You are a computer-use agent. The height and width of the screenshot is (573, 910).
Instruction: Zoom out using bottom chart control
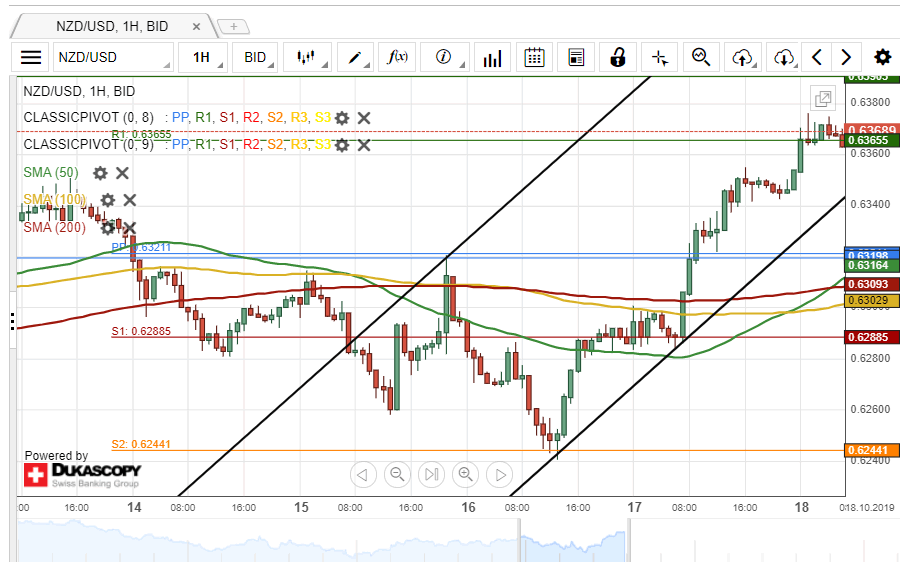pos(397,474)
